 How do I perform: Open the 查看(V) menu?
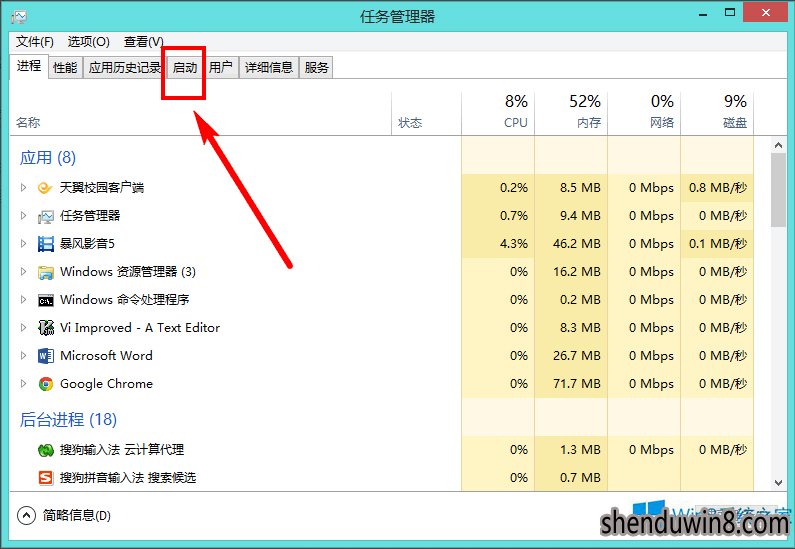[143, 42]
